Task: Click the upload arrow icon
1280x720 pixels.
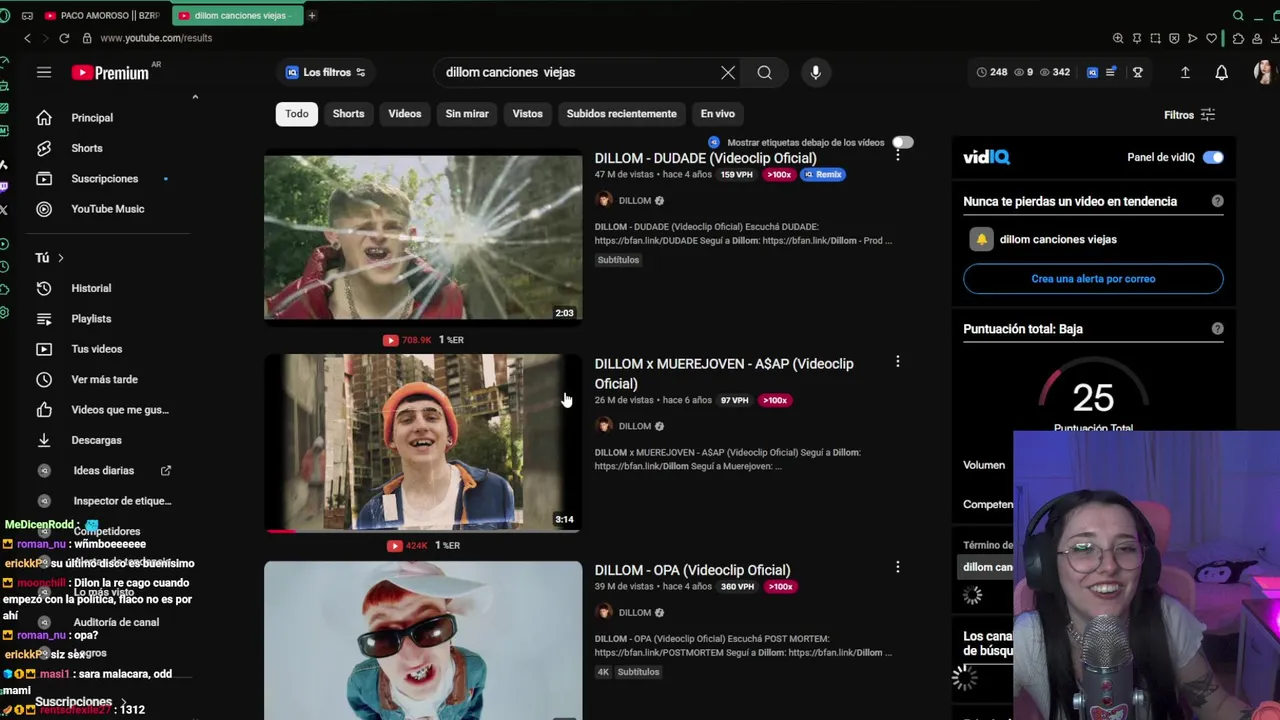Action: point(1185,72)
